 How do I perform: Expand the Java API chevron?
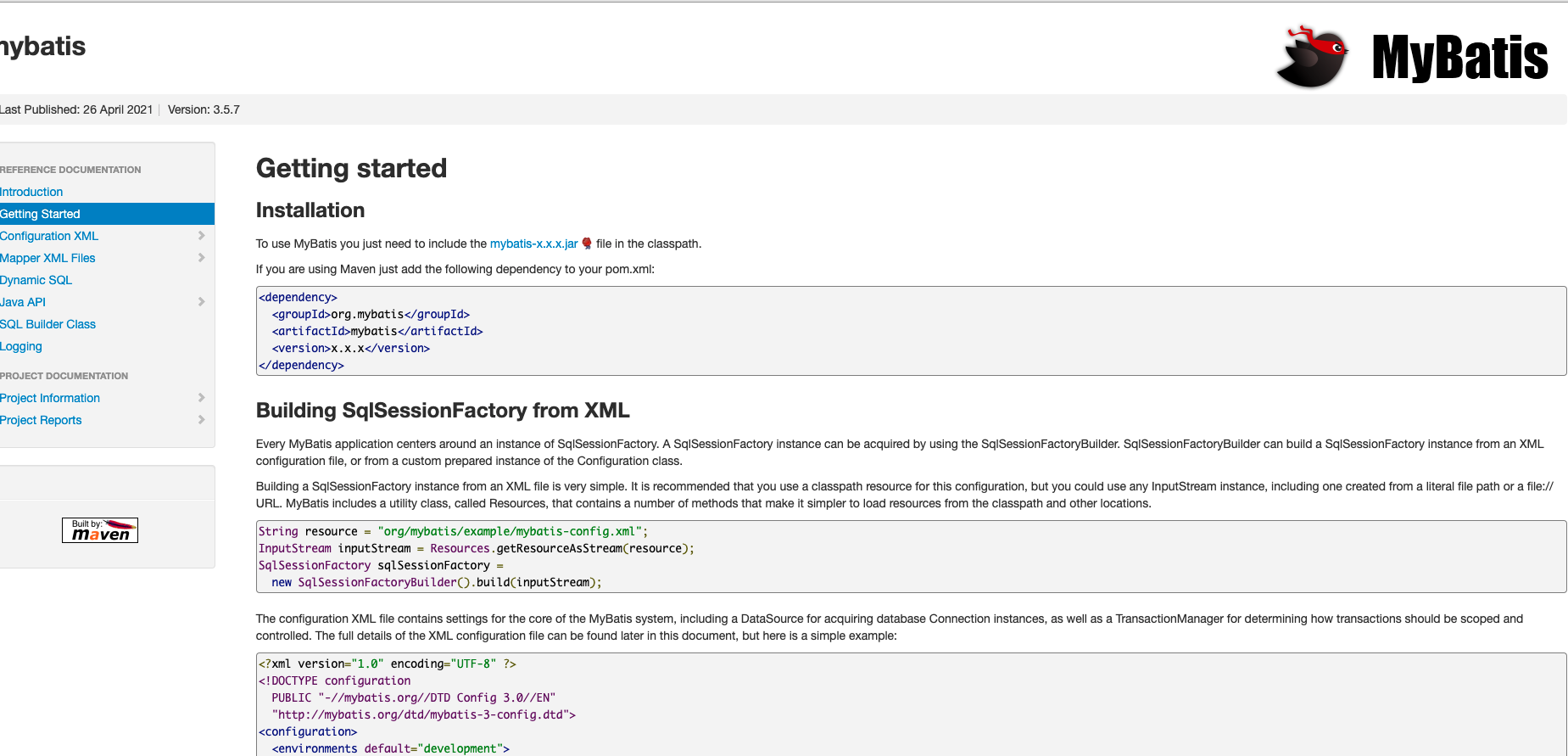coord(202,302)
